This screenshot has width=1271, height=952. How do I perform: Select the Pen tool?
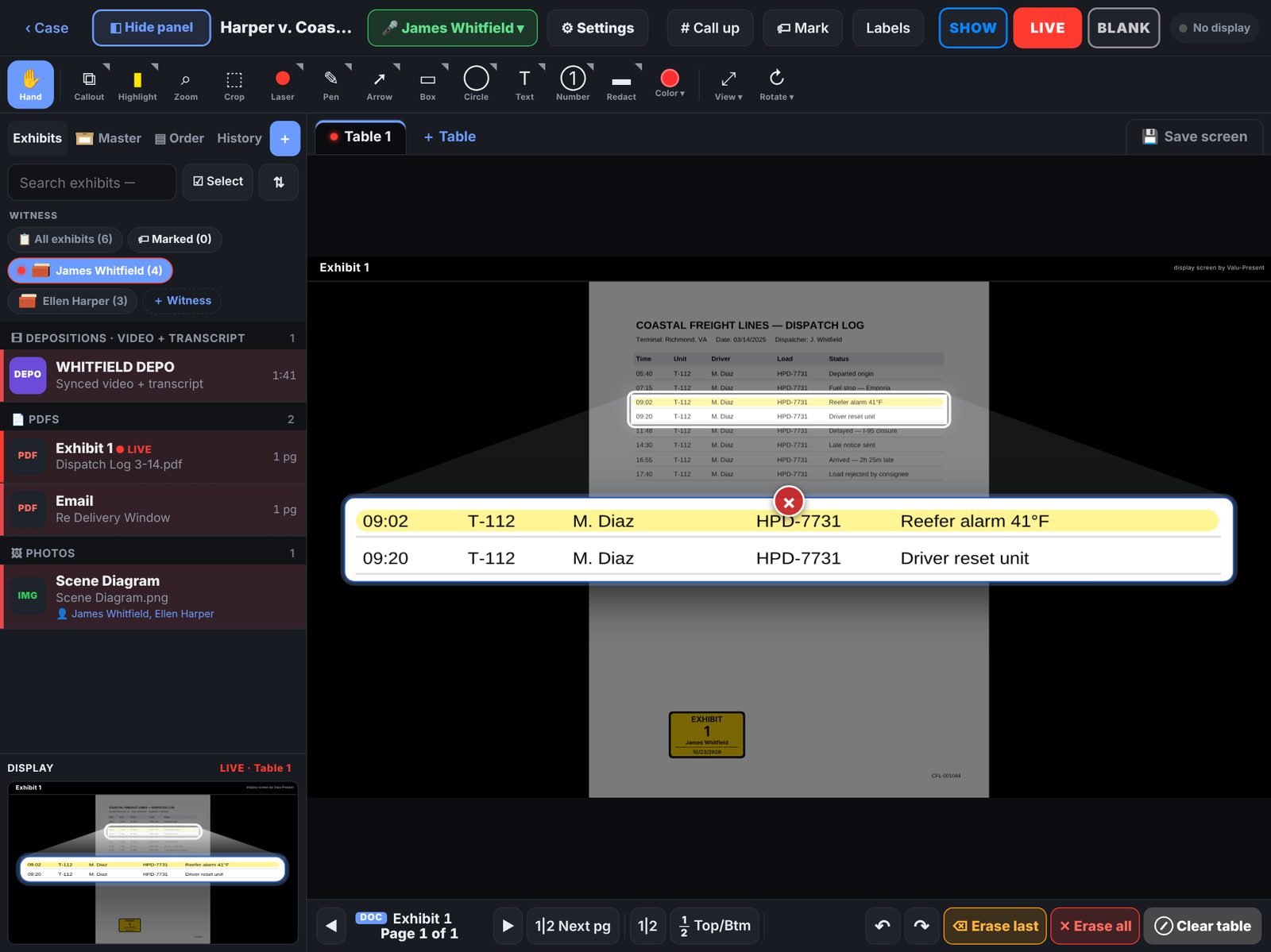click(x=331, y=84)
